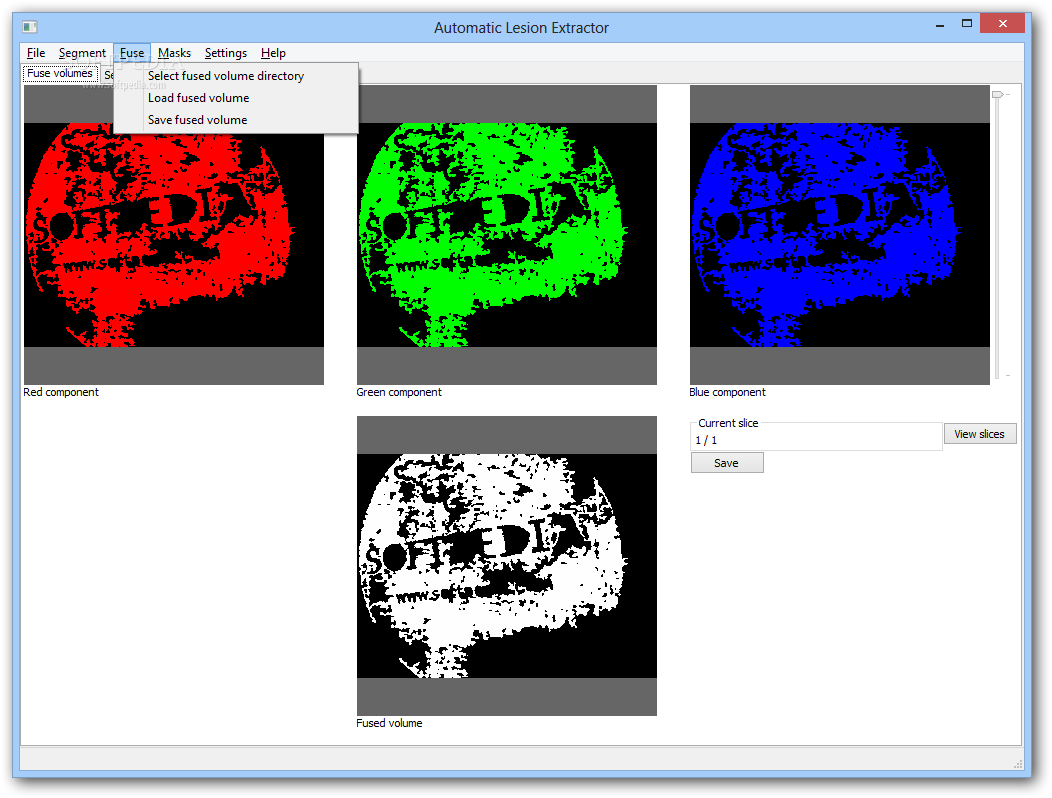This screenshot has width=1052, height=798.
Task: Minimize the Automatic Lesion Extractor window
Action: click(940, 25)
